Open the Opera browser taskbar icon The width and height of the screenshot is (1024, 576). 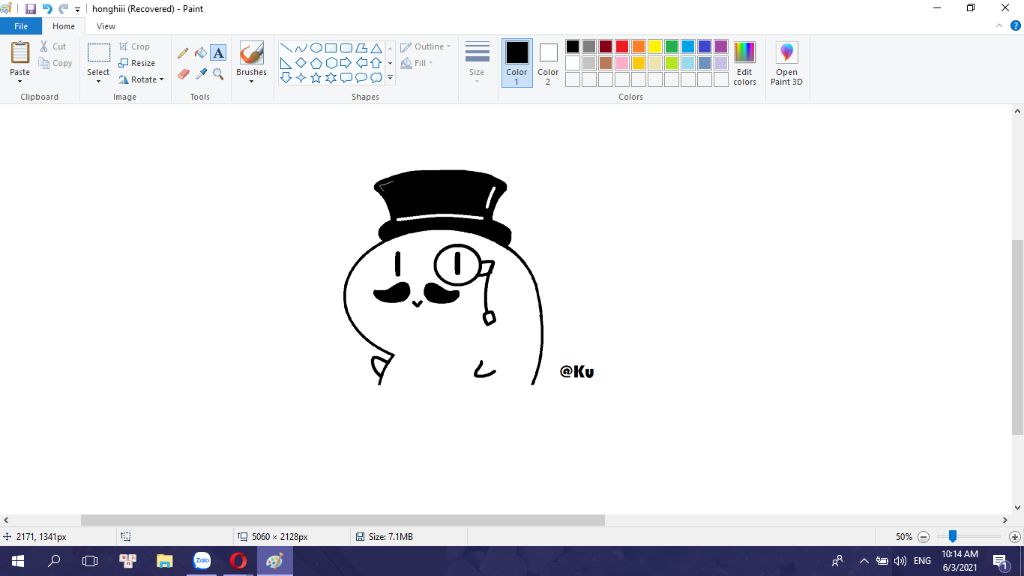(238, 561)
